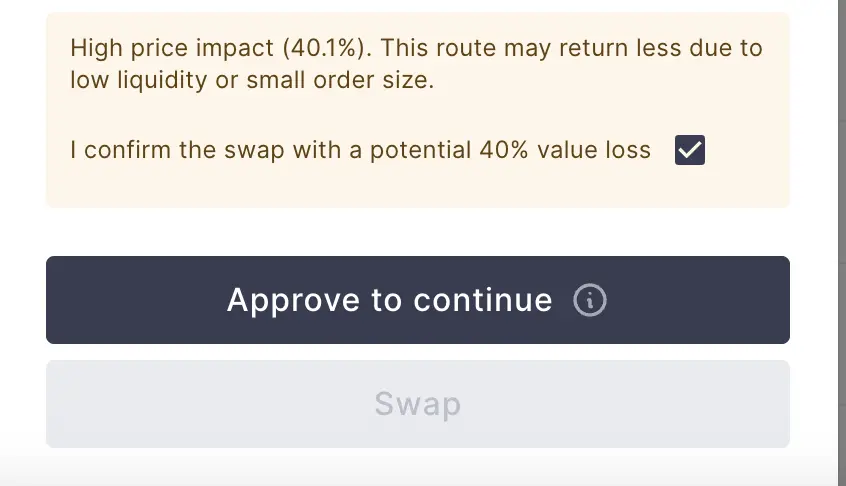Screen dimensions: 846x486
Task: Click the grey 'Swap' label text
Action: click(x=417, y=404)
